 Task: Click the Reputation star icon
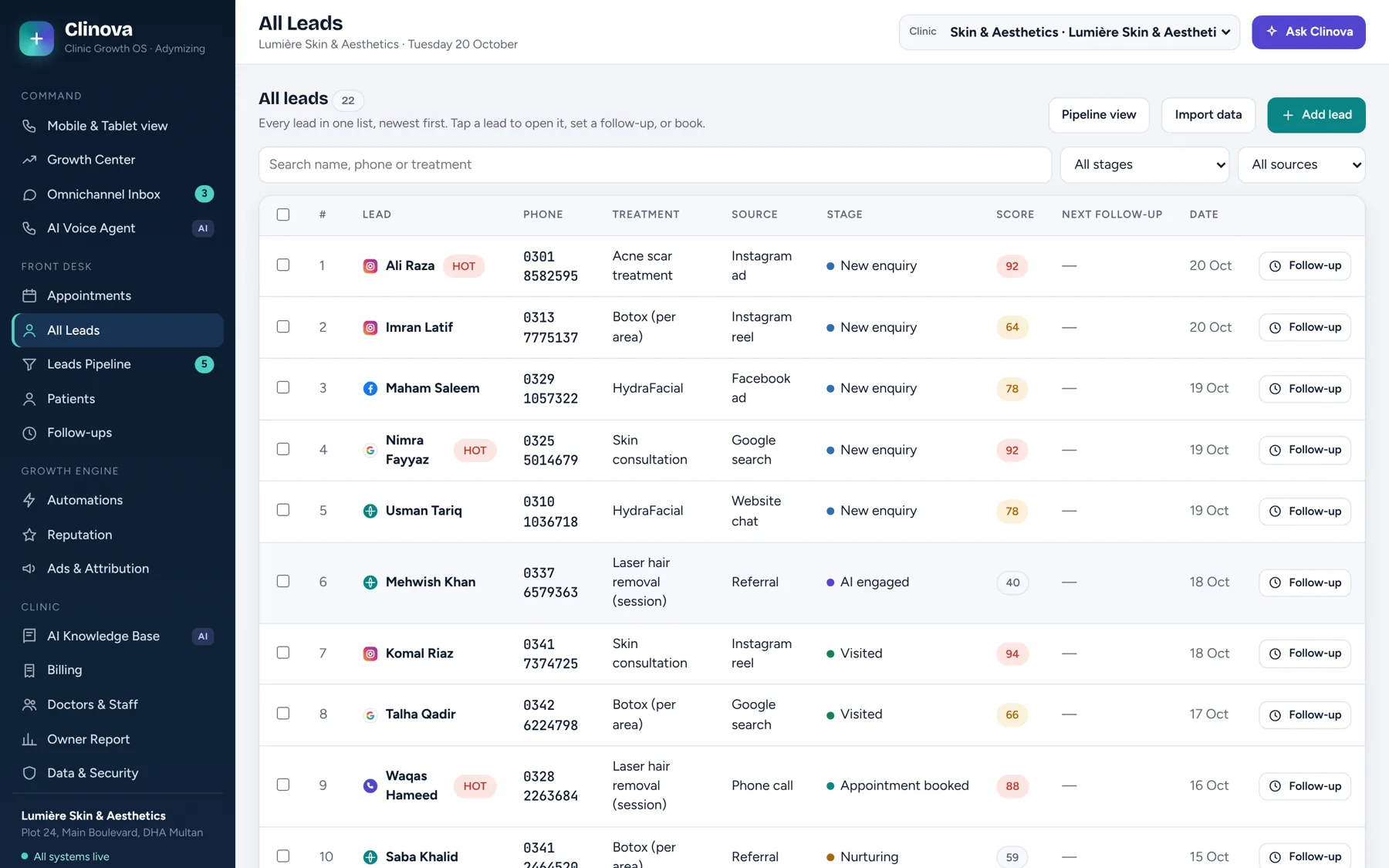point(29,535)
